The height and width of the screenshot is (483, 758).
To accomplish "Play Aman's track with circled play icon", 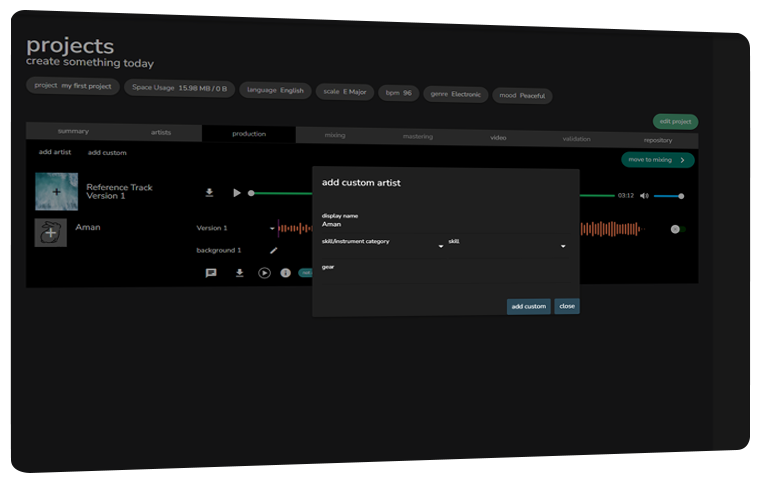I will click(x=264, y=273).
